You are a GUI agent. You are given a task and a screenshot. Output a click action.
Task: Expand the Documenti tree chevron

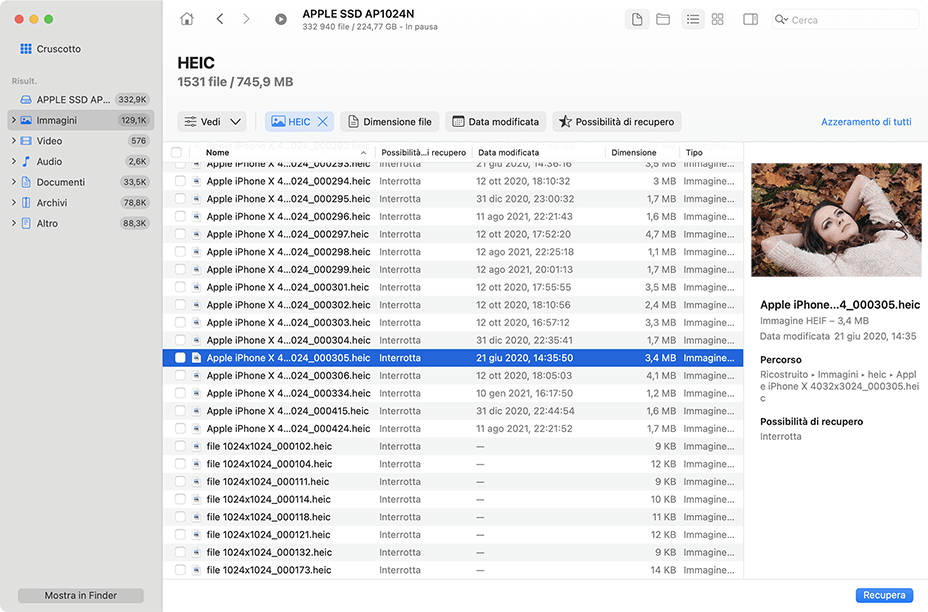pos(14,182)
